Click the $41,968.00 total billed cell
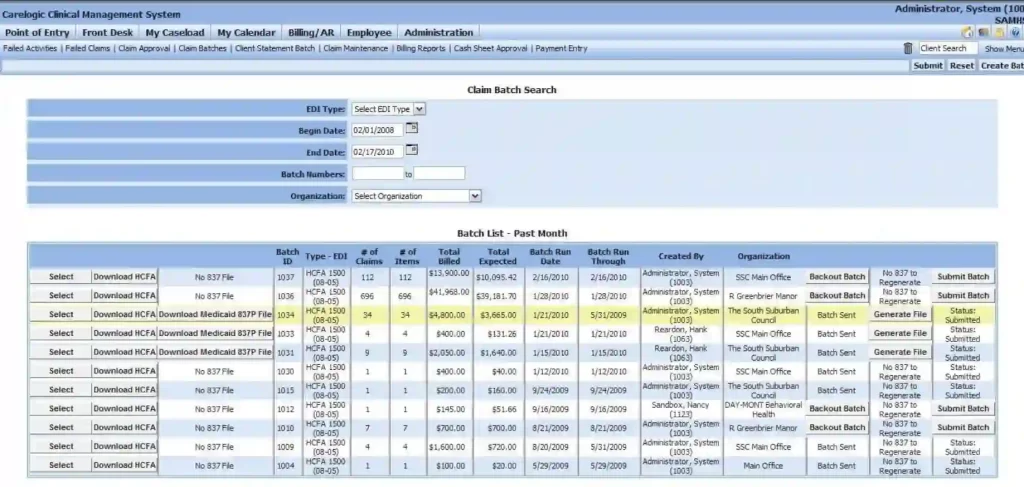This screenshot has height=487, width=1024. (449, 292)
